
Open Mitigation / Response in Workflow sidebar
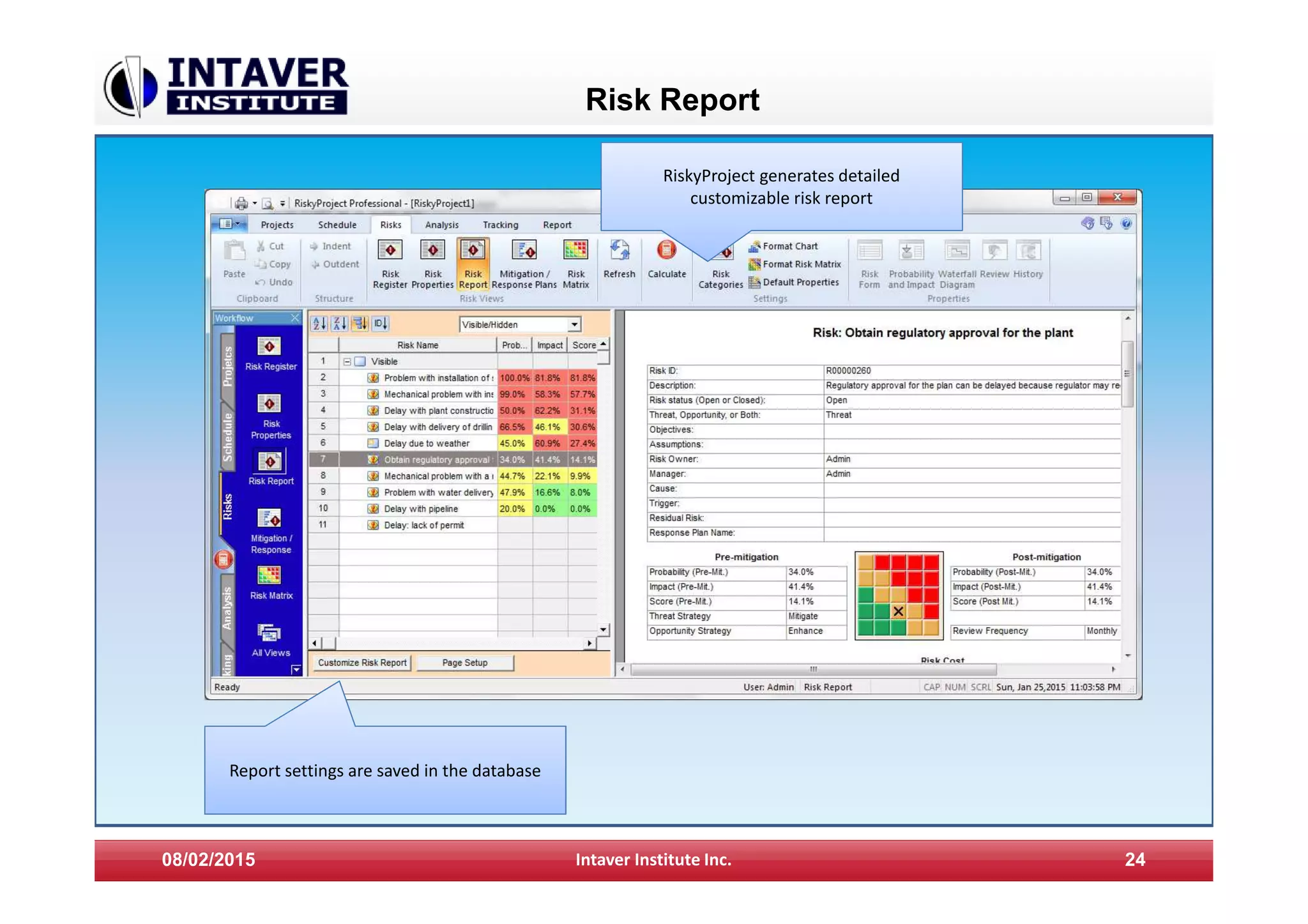[271, 531]
